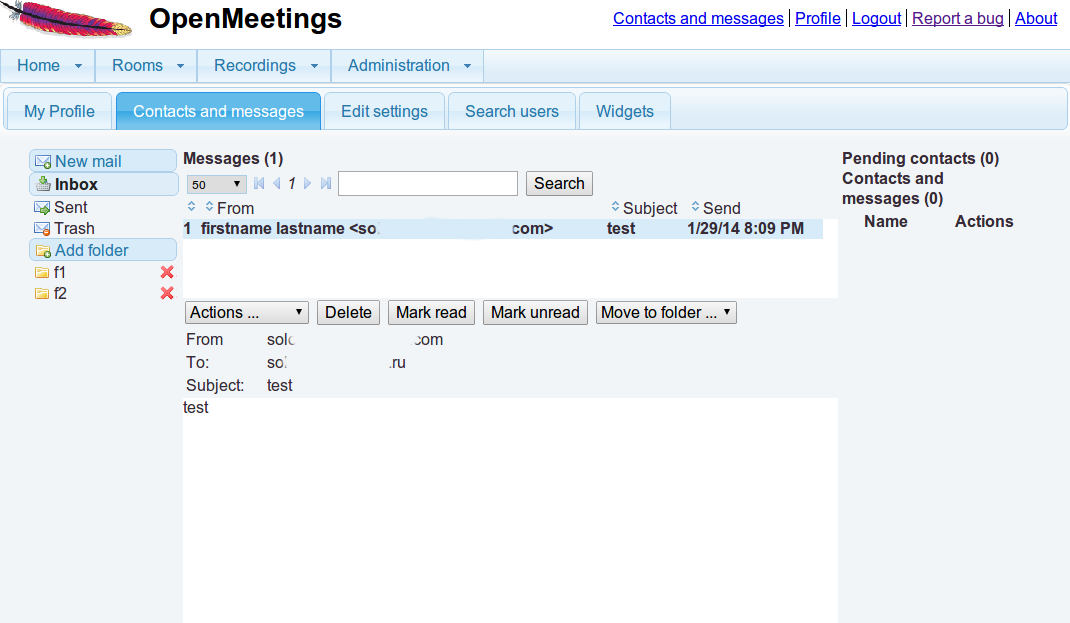Viewport: 1070px width, 623px height.
Task: Open the Inbox folder icon
Action: (x=43, y=185)
